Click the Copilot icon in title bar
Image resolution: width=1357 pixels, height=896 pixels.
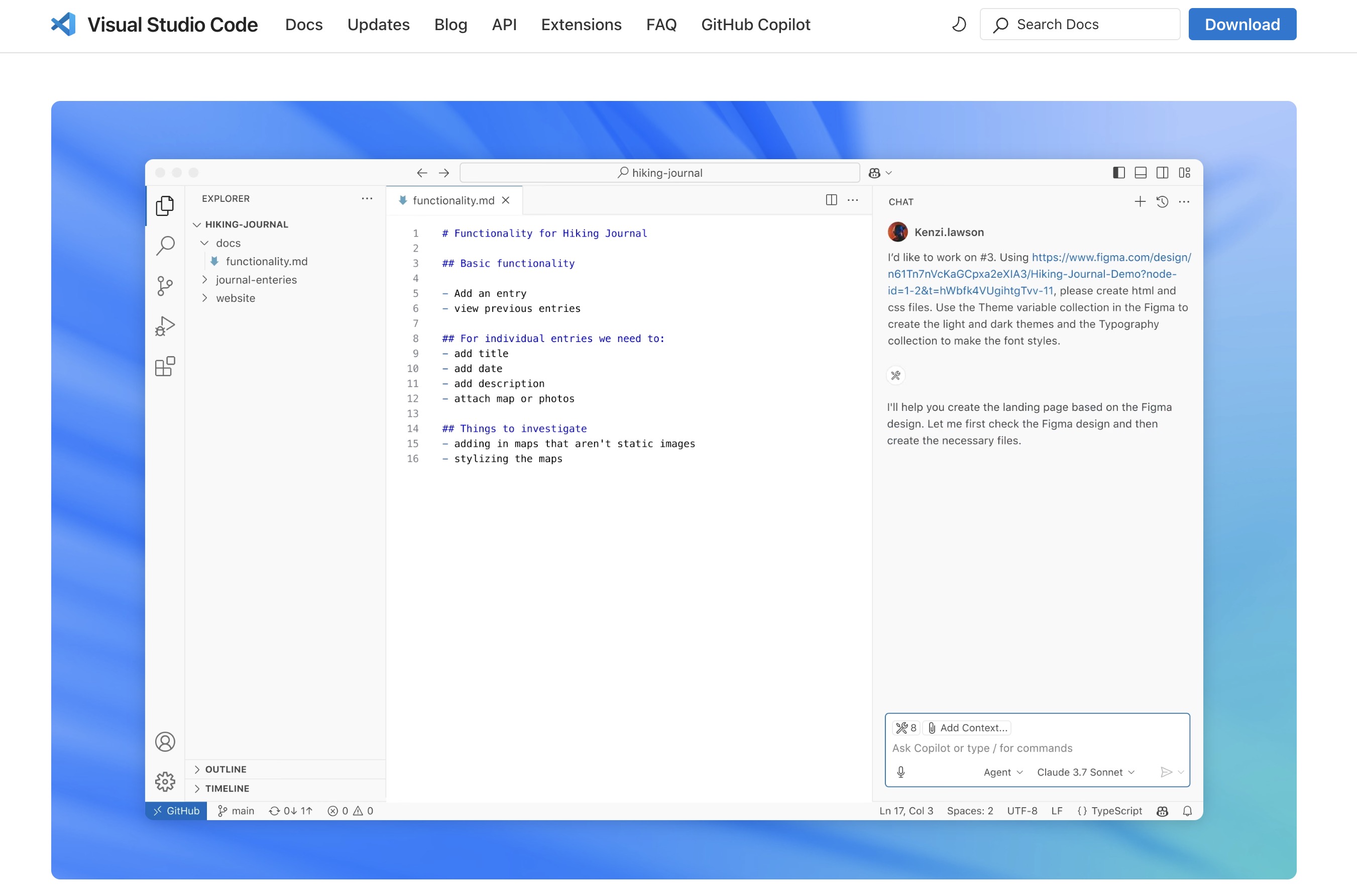point(874,173)
